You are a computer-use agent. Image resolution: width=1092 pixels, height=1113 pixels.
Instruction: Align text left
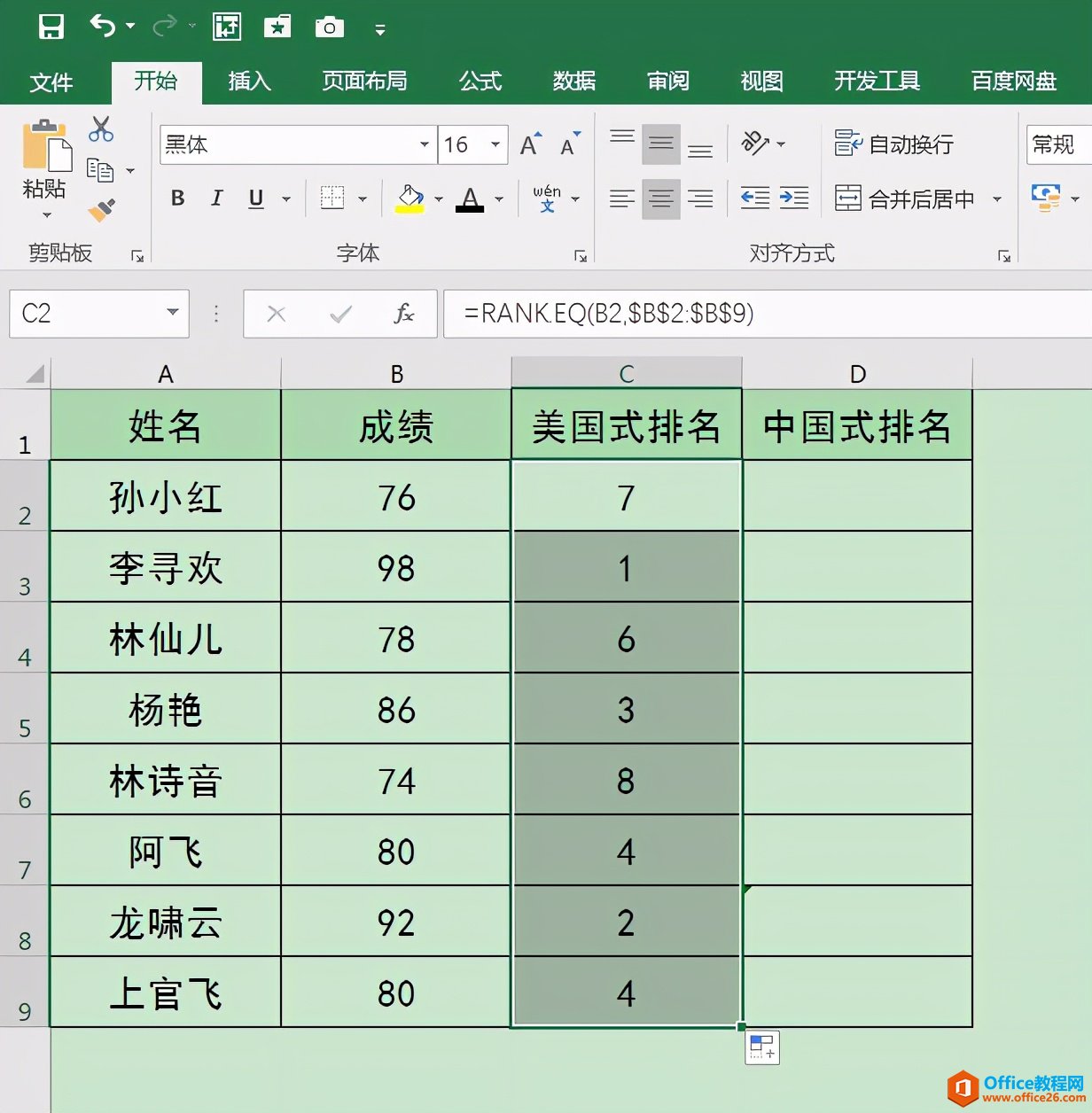(622, 198)
